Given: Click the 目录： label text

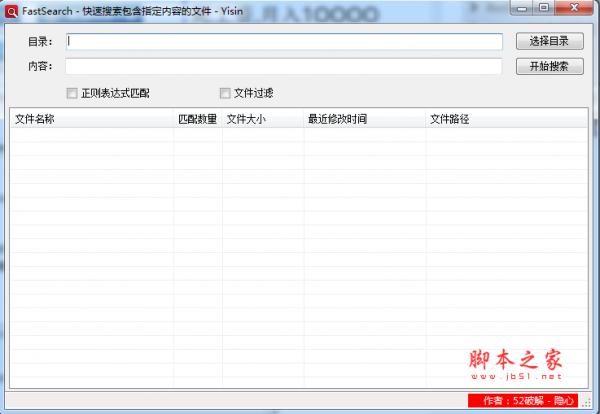Looking at the screenshot, I should pyautogui.click(x=41, y=42).
